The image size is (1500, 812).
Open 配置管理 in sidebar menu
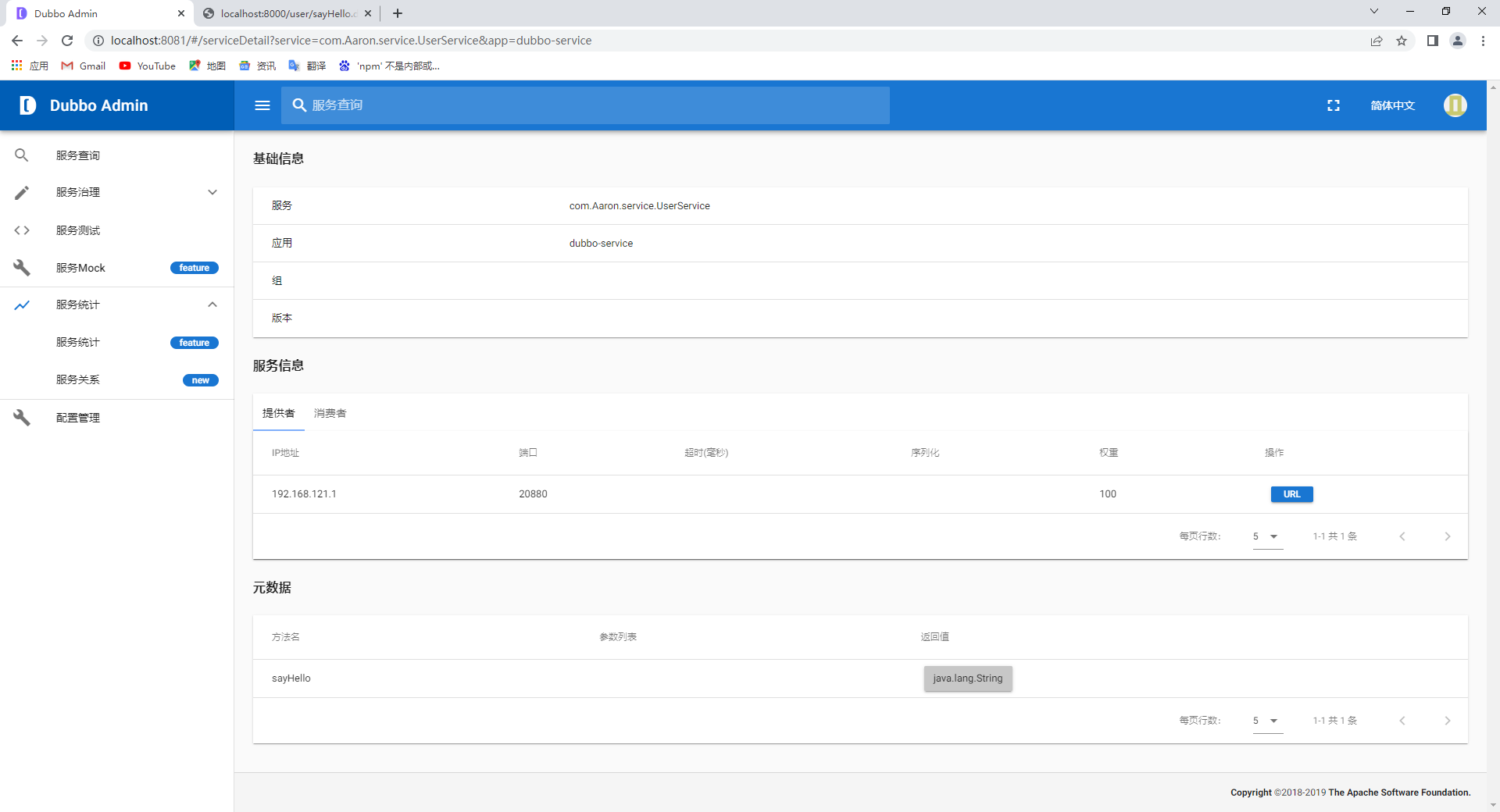(x=117, y=418)
